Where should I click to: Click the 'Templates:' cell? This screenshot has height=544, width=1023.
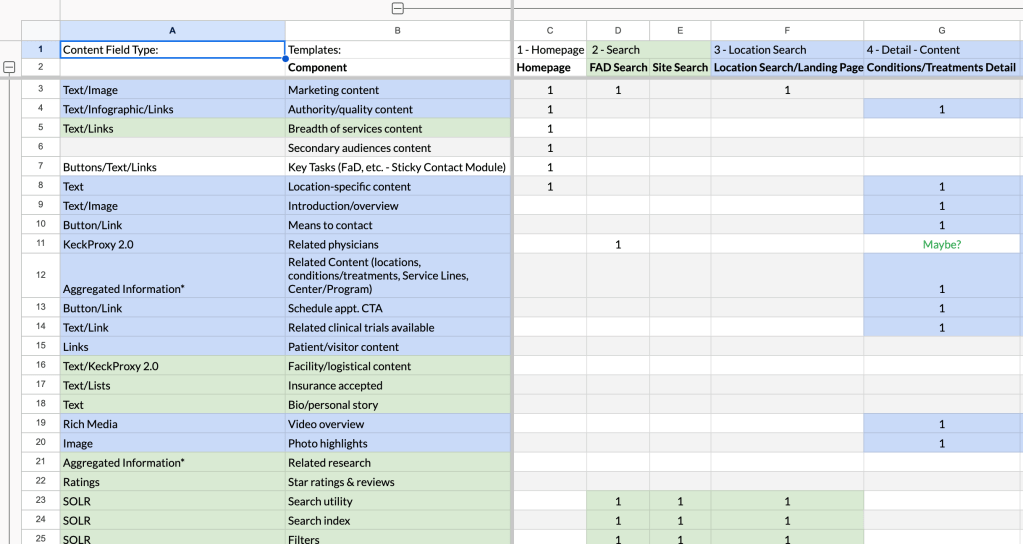pyautogui.click(x=397, y=49)
